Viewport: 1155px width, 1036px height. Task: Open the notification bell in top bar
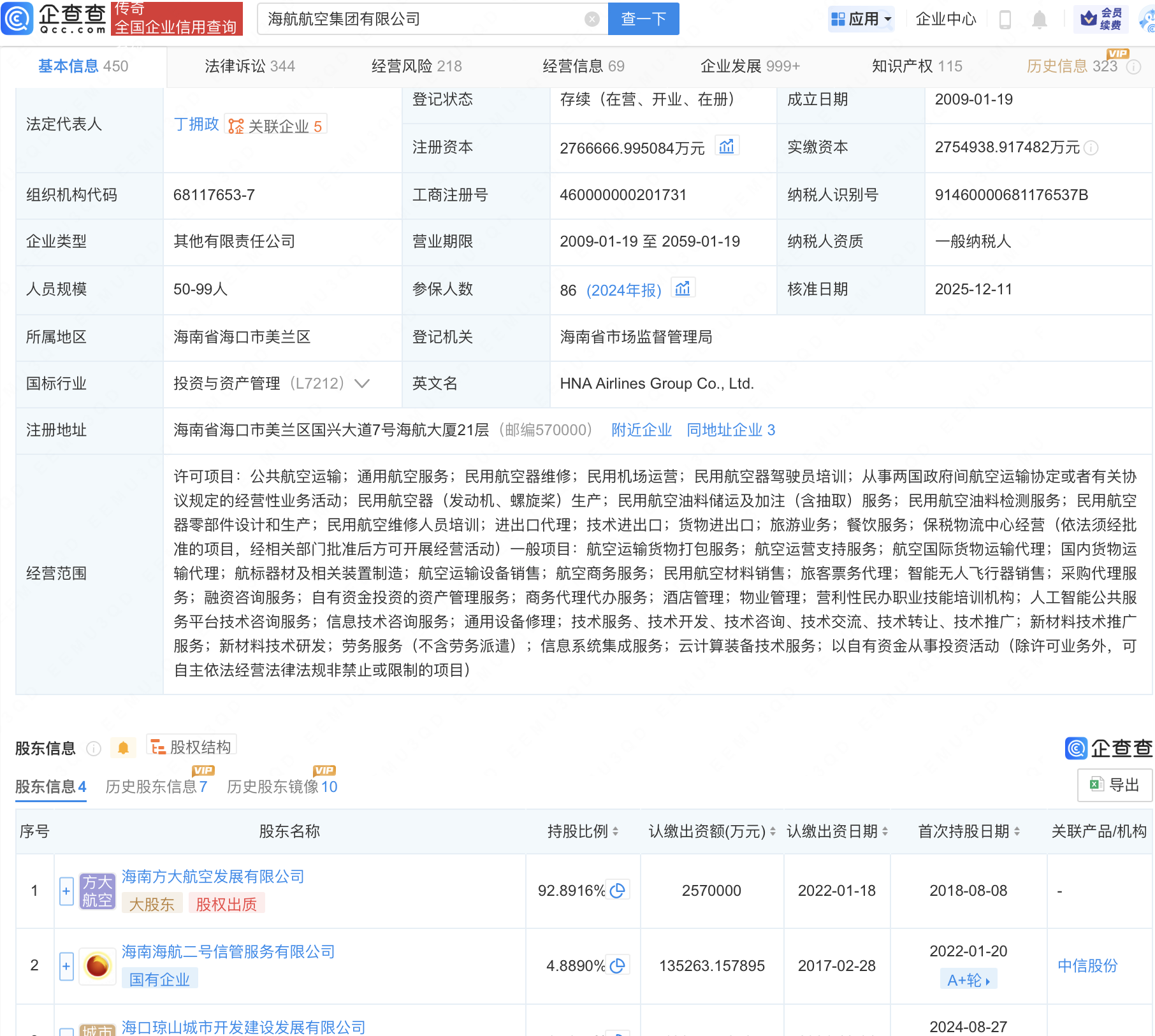point(1039,19)
